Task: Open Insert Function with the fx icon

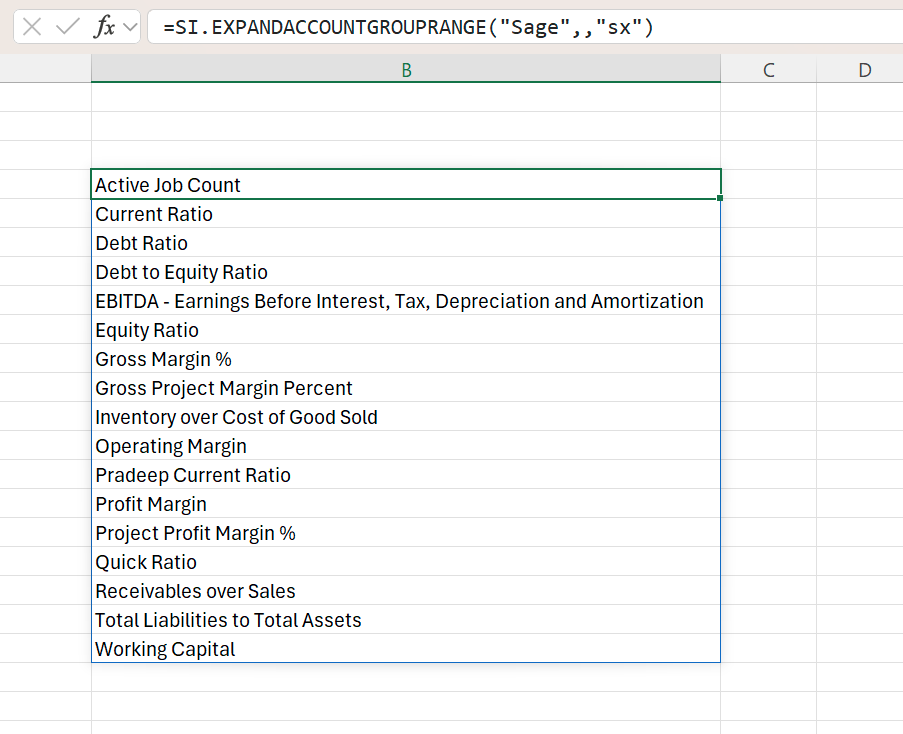Action: click(104, 26)
